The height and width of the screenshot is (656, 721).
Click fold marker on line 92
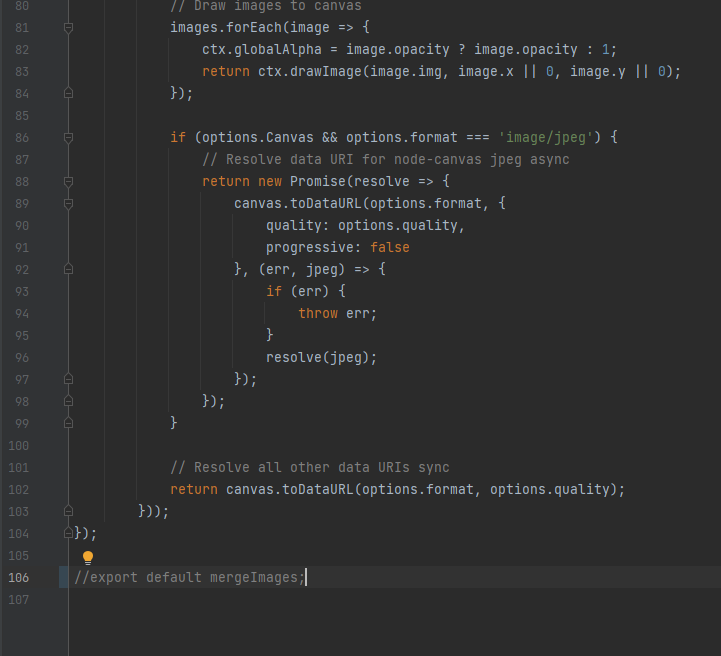(68, 269)
